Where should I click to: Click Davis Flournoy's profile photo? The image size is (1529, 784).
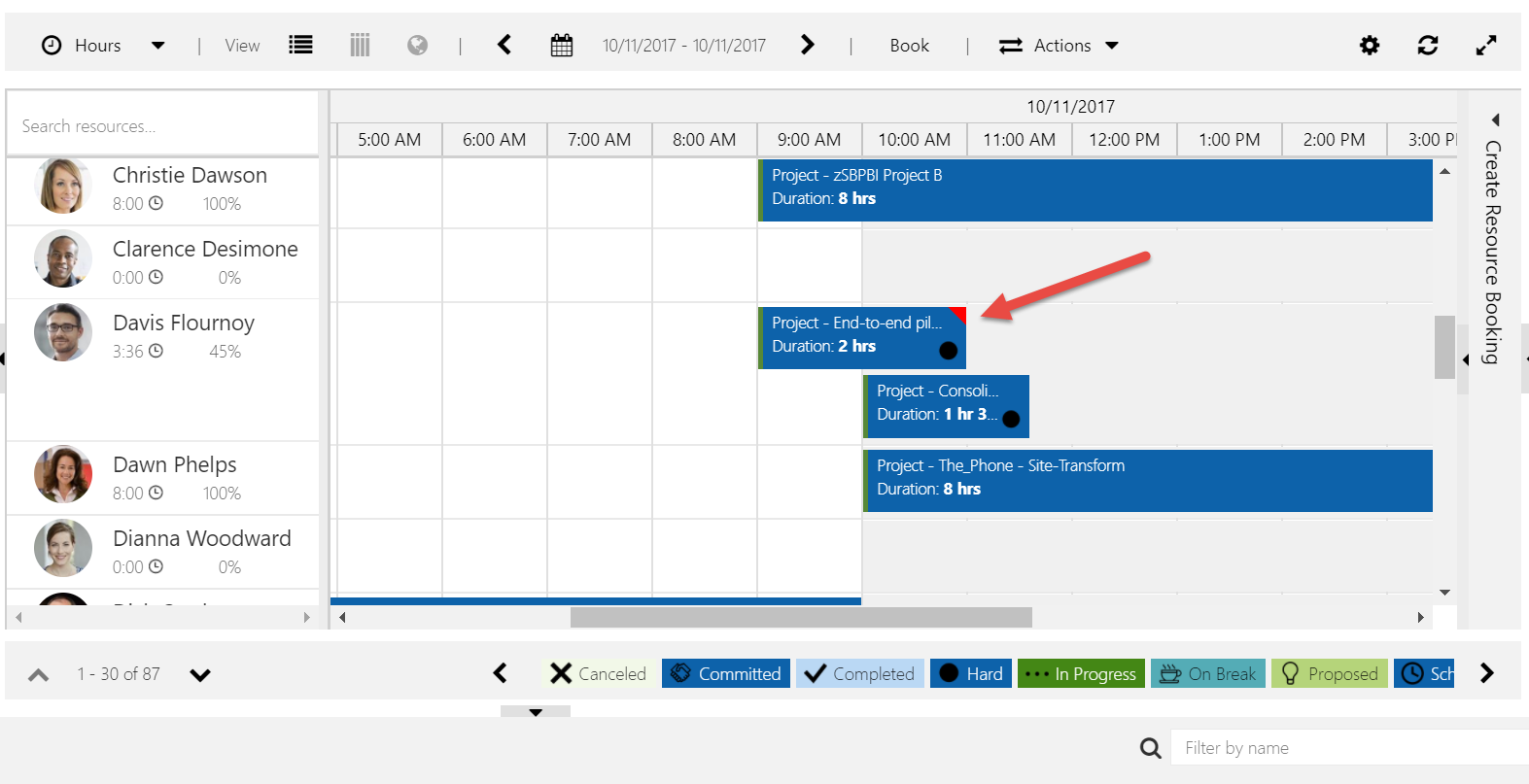tap(63, 332)
